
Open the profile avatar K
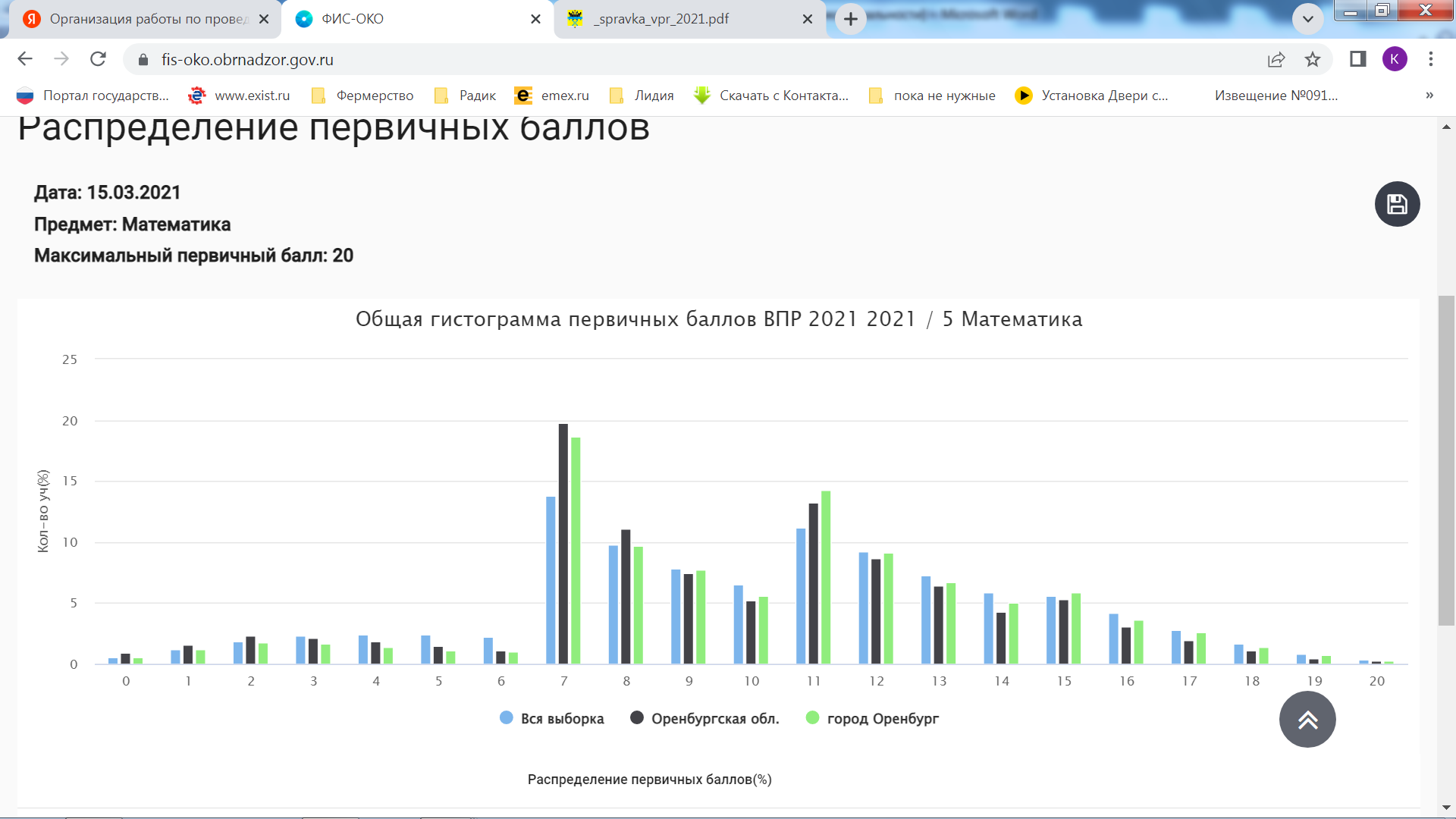point(1395,59)
